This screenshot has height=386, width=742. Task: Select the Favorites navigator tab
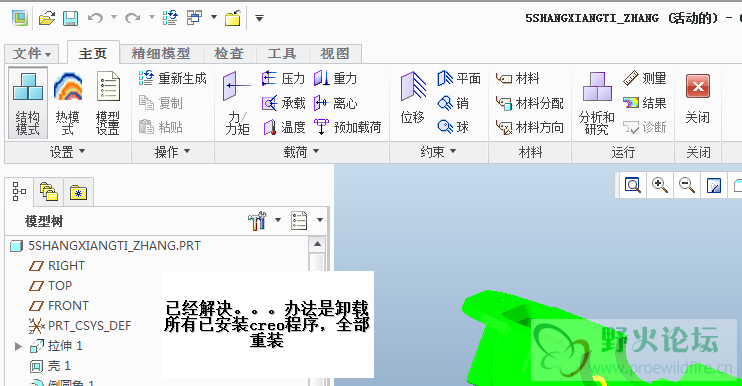[x=79, y=192]
